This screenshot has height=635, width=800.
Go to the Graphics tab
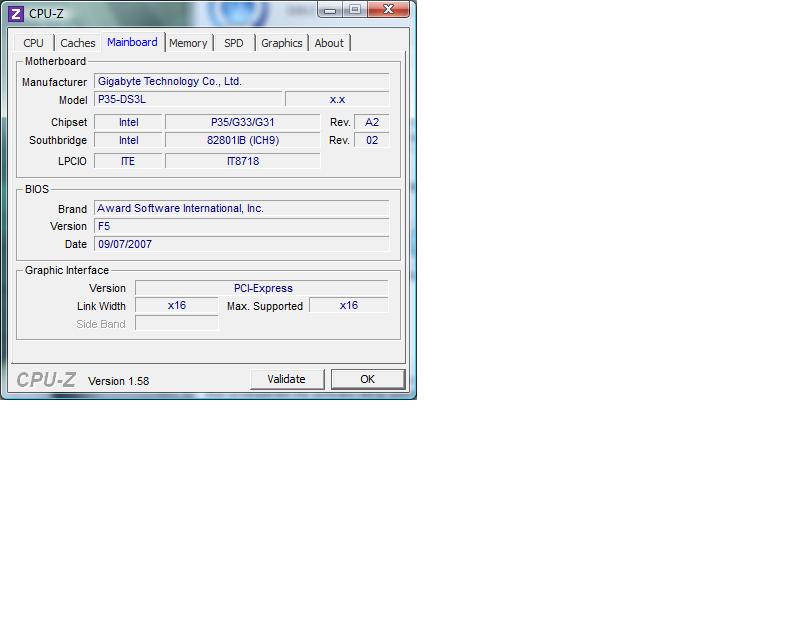[x=281, y=43]
